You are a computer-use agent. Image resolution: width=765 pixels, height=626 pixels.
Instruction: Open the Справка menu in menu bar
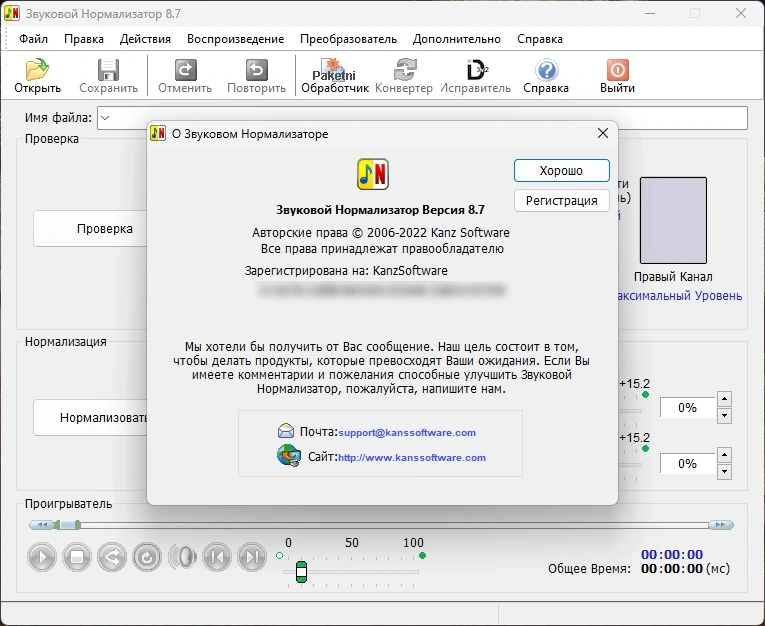tap(540, 39)
